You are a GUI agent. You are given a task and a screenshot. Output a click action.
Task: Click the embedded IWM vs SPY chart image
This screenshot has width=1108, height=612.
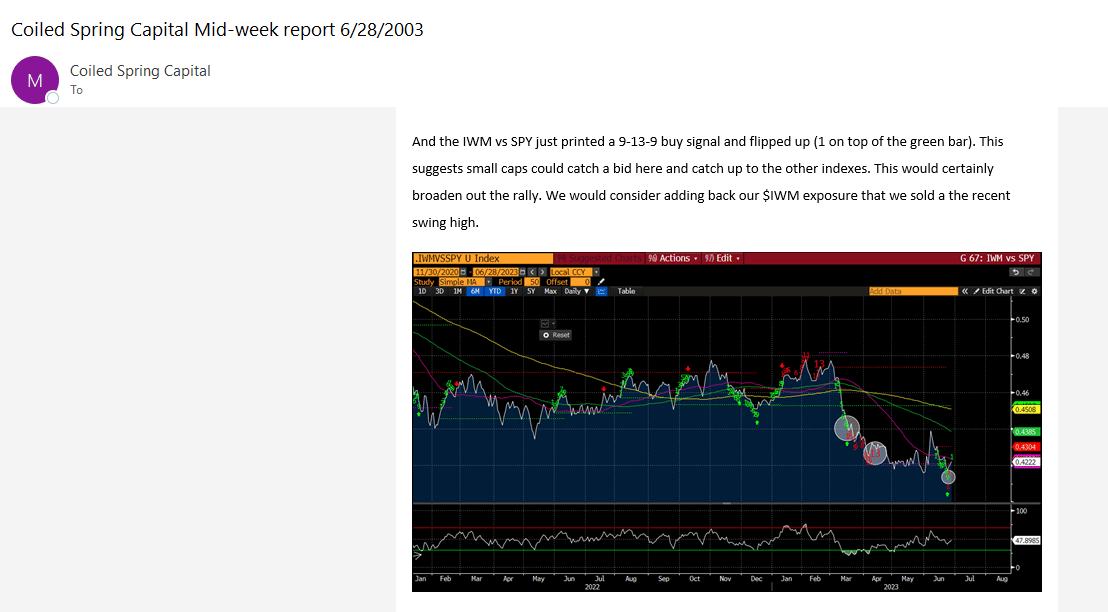[726, 422]
